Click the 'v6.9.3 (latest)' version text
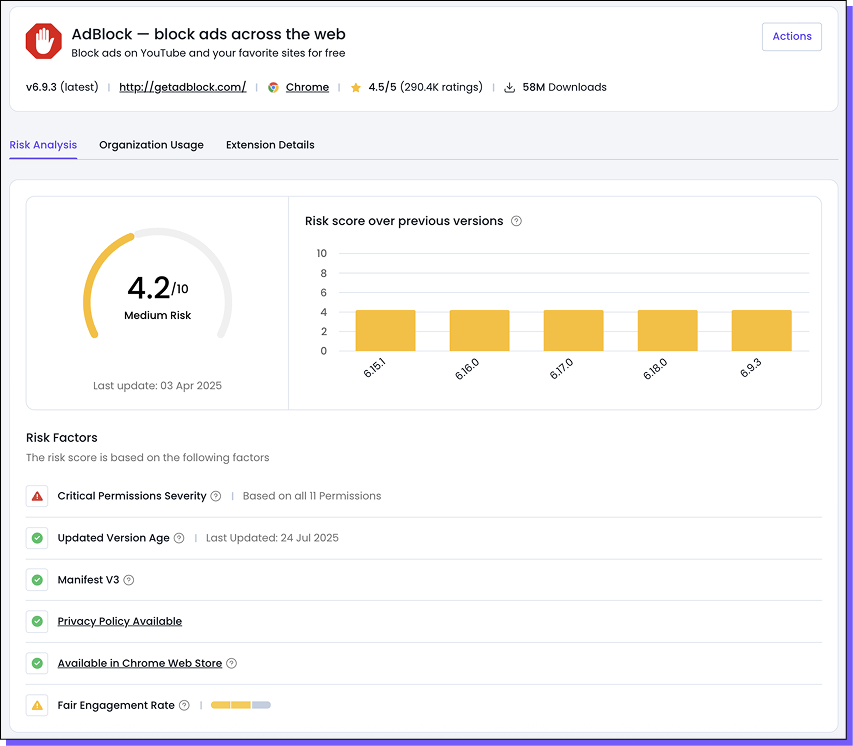Screen dimensions: 853x746 coord(62,87)
